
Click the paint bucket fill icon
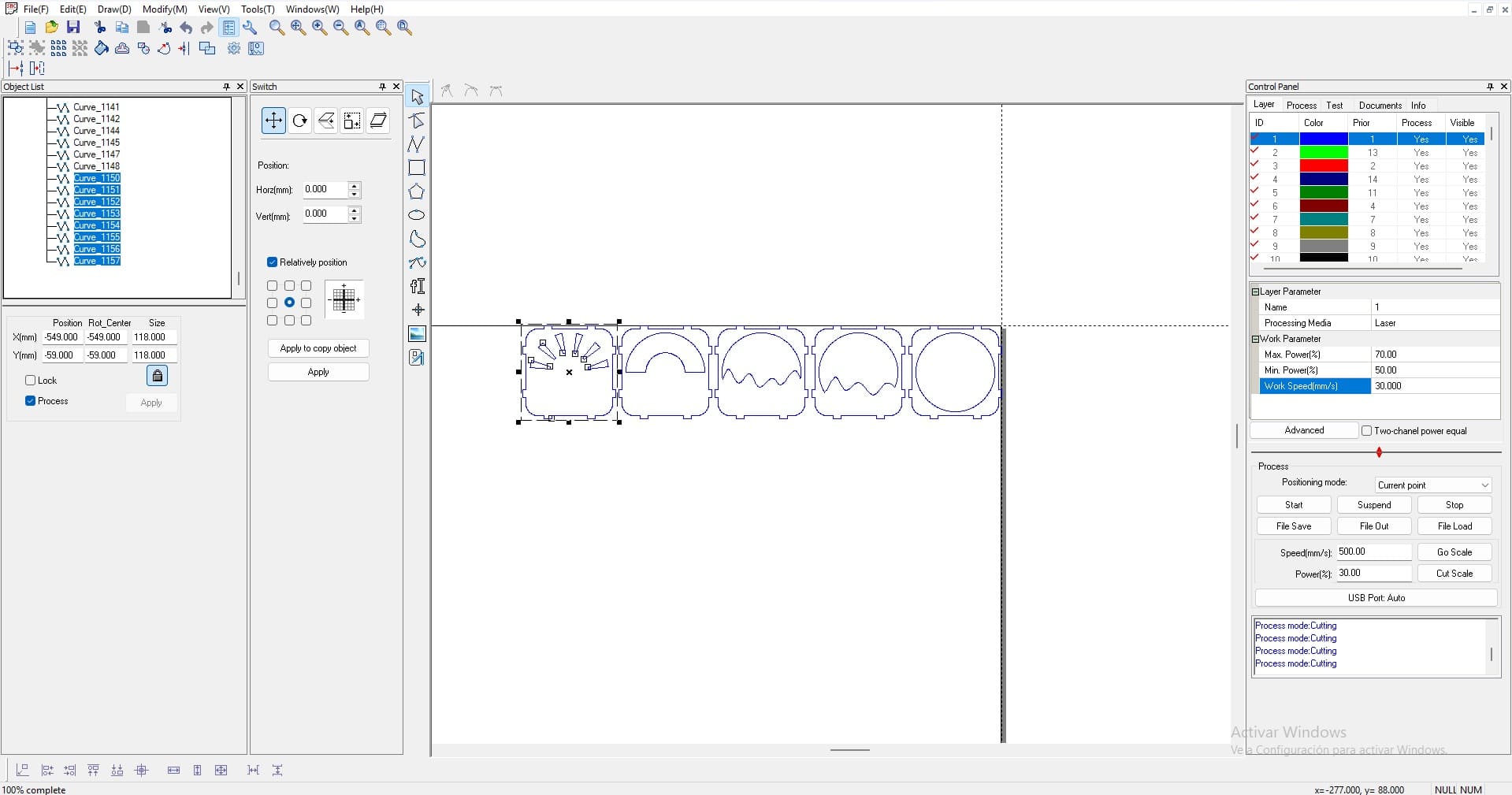(101, 49)
